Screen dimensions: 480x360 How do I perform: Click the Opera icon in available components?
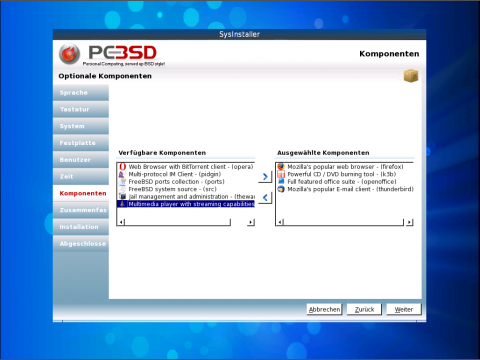click(123, 166)
